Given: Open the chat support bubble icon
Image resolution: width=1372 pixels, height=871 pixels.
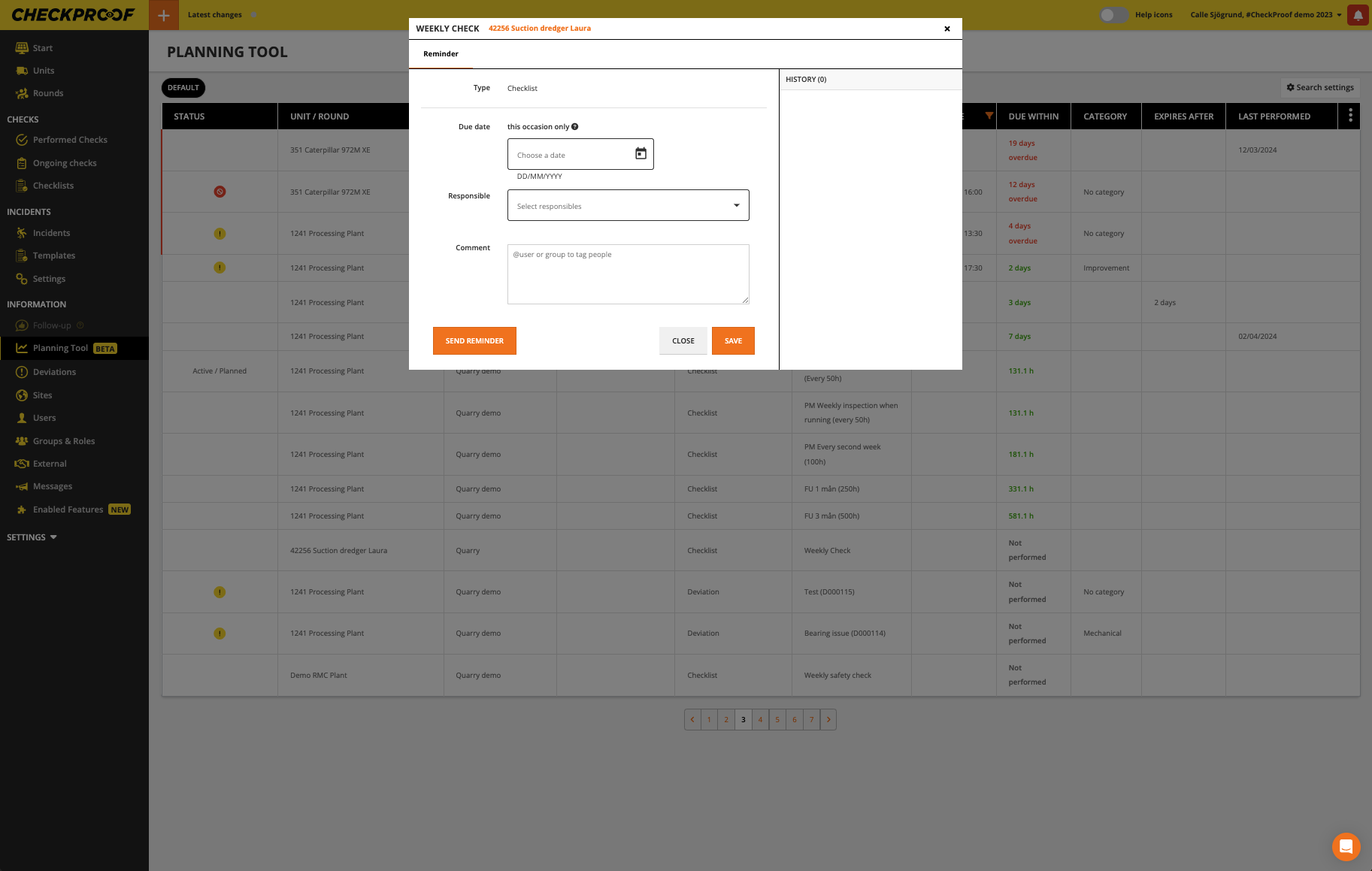Looking at the screenshot, I should (1346, 846).
